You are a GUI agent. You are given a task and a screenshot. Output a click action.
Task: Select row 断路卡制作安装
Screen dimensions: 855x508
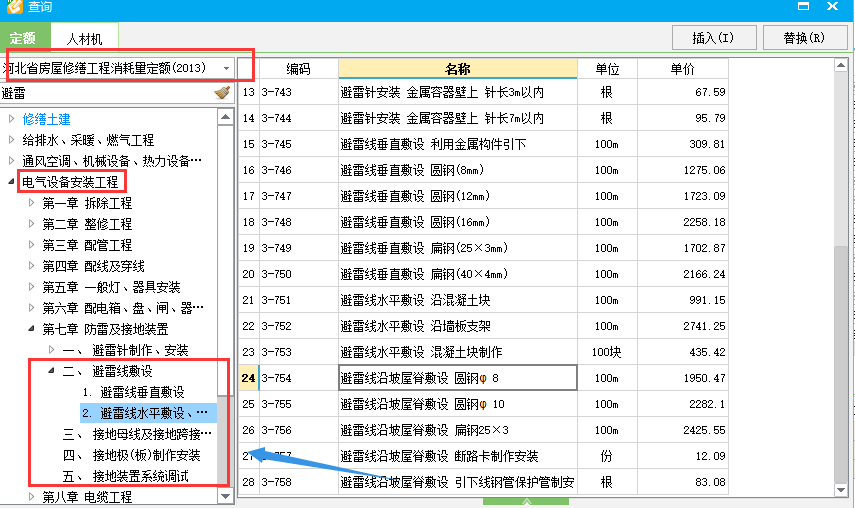[483, 456]
